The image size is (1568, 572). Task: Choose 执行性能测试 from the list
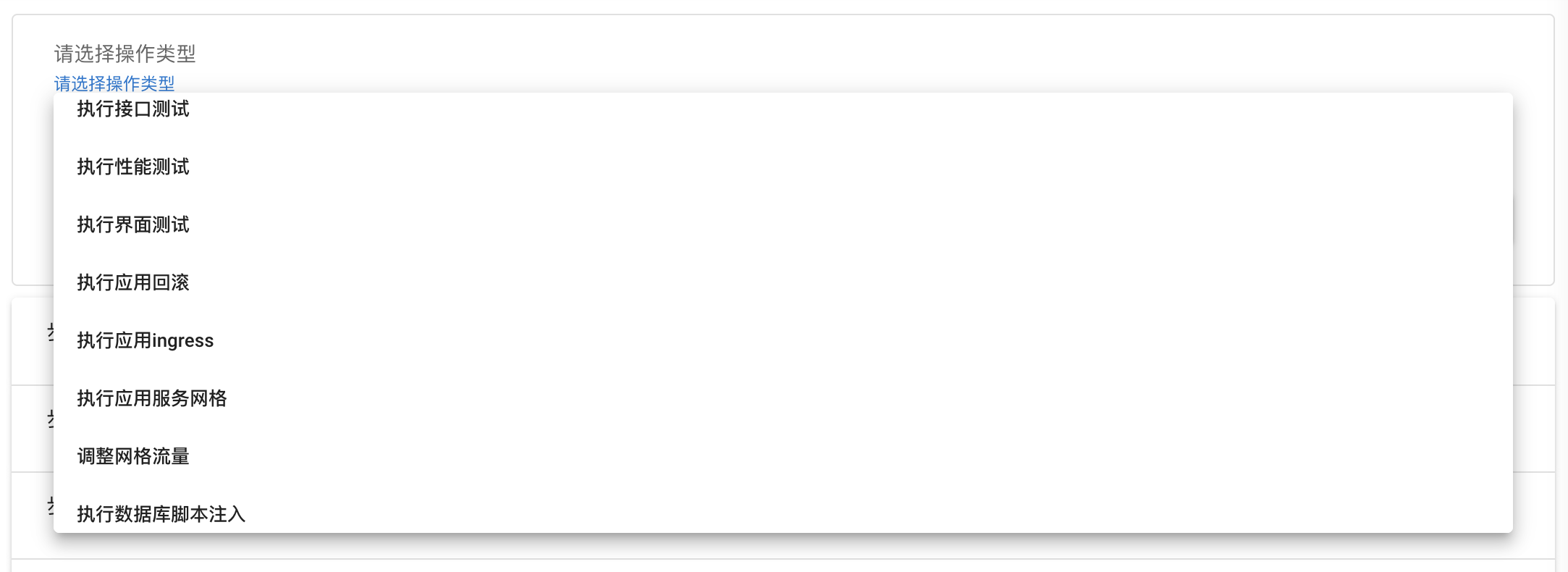133,167
